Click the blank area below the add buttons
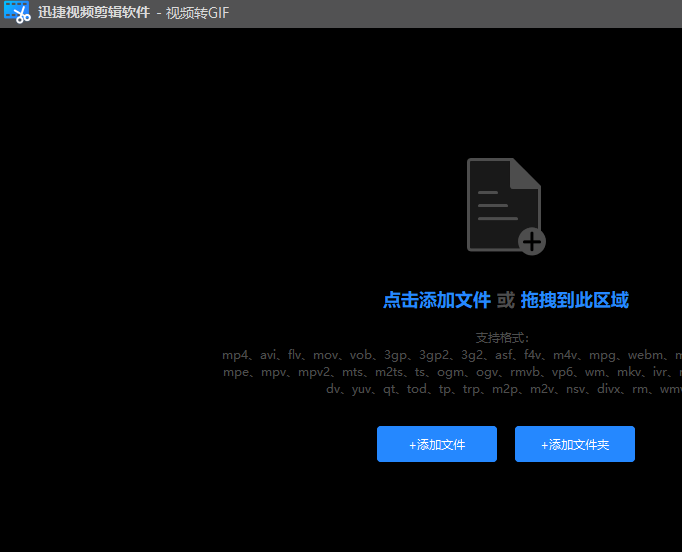Screen dimensions: 682x552 (505, 510)
